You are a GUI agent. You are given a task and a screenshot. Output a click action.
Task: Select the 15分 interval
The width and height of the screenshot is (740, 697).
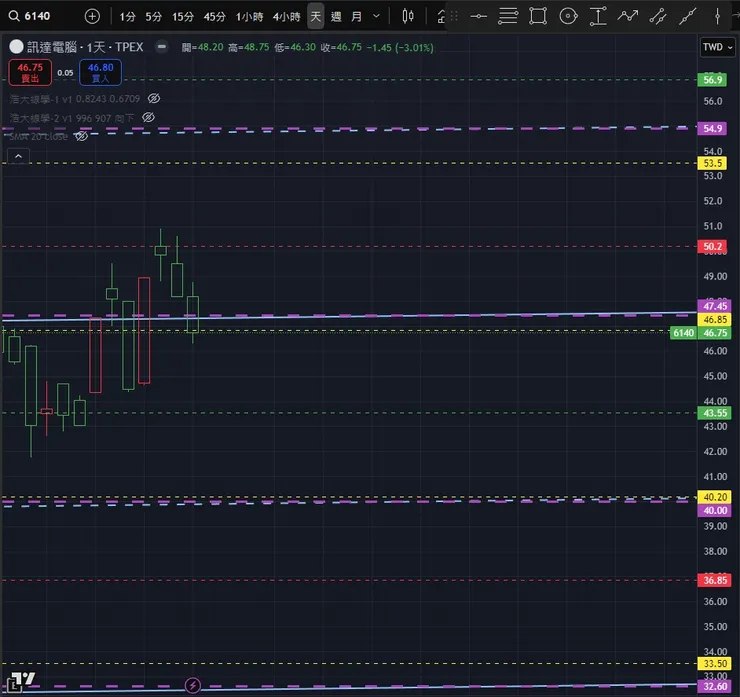pos(183,17)
